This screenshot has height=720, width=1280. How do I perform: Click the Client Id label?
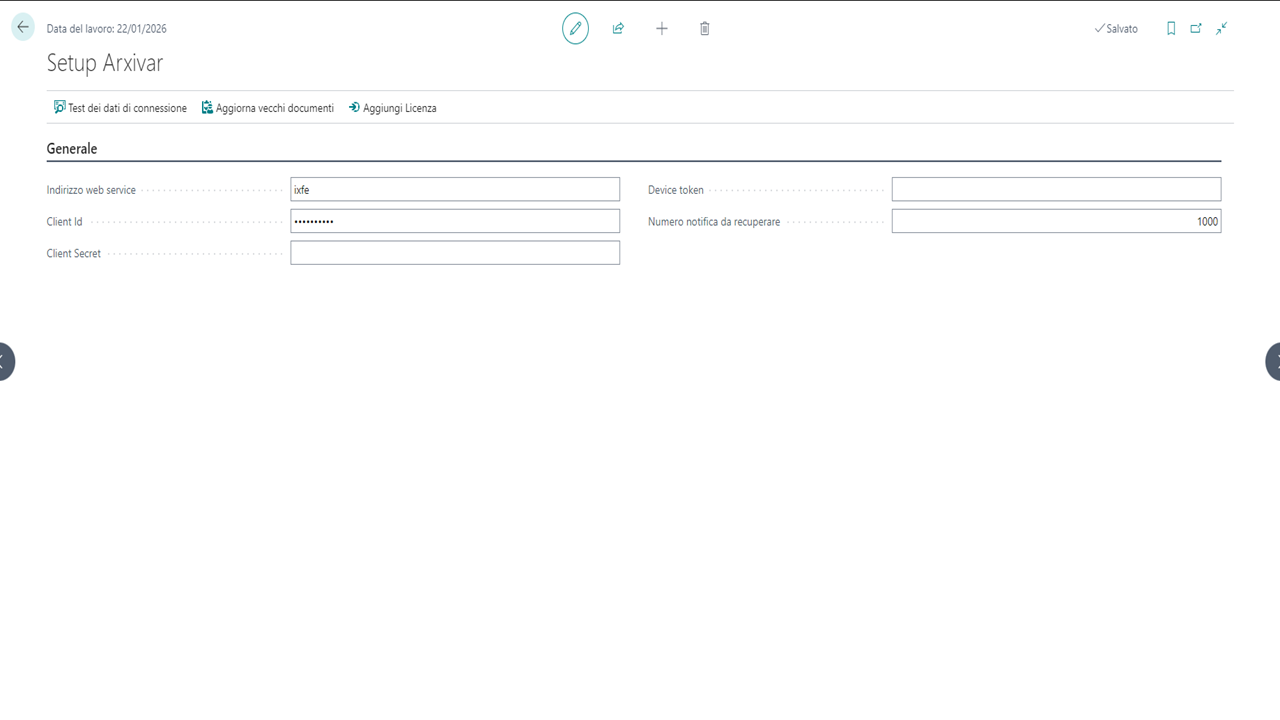click(65, 222)
